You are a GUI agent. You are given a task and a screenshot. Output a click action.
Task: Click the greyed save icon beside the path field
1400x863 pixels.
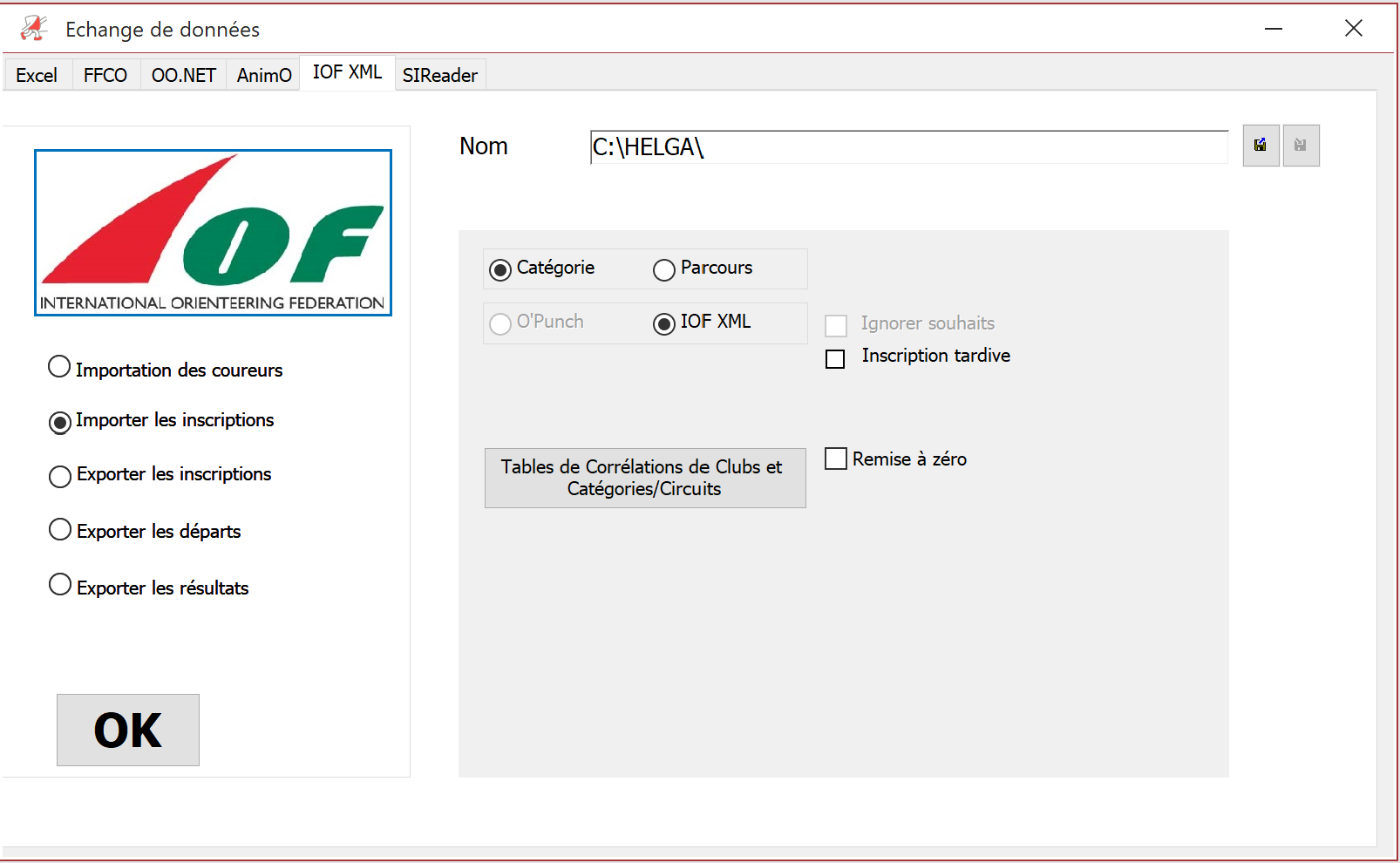[1301, 146]
